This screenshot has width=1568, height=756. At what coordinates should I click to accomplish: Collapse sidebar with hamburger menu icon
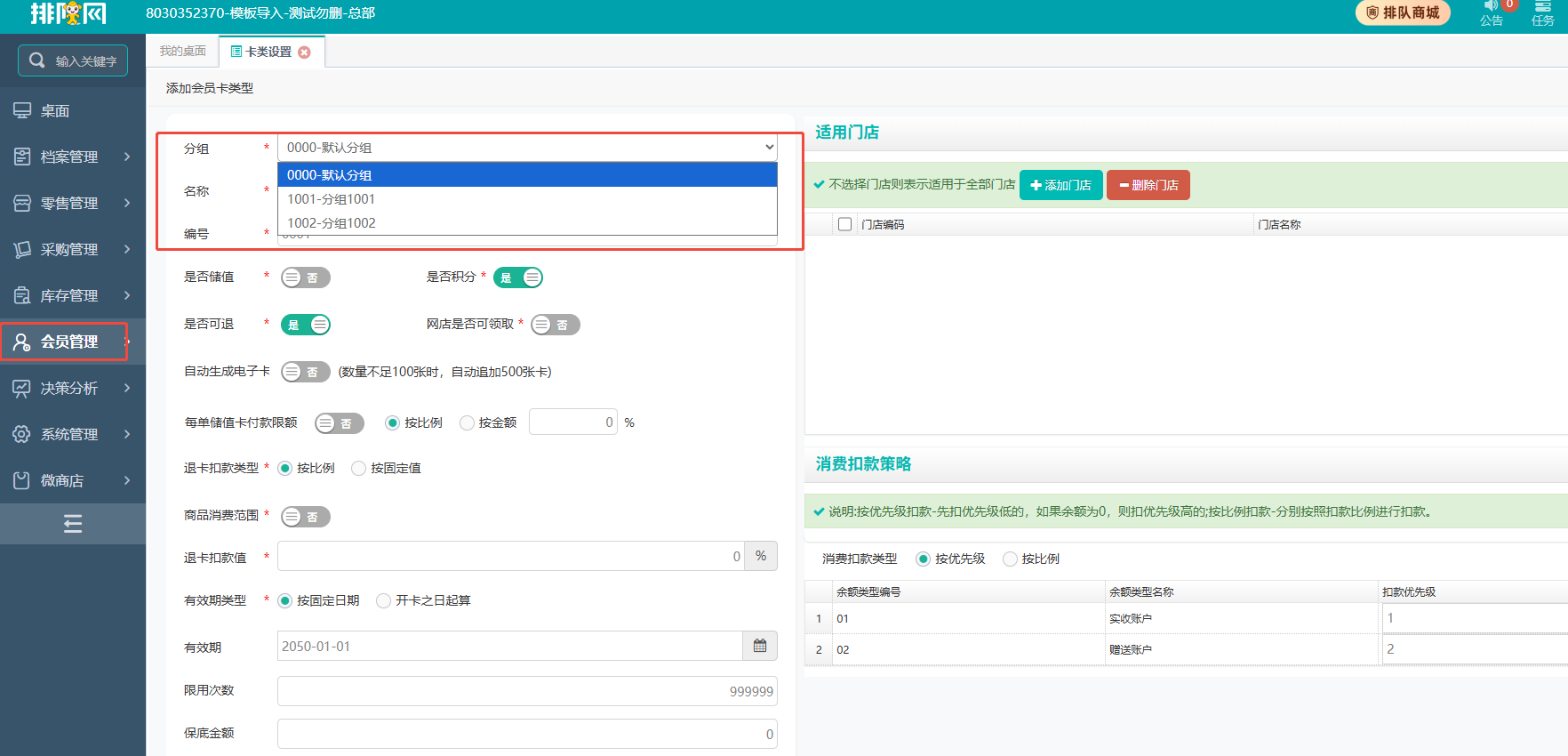(73, 524)
